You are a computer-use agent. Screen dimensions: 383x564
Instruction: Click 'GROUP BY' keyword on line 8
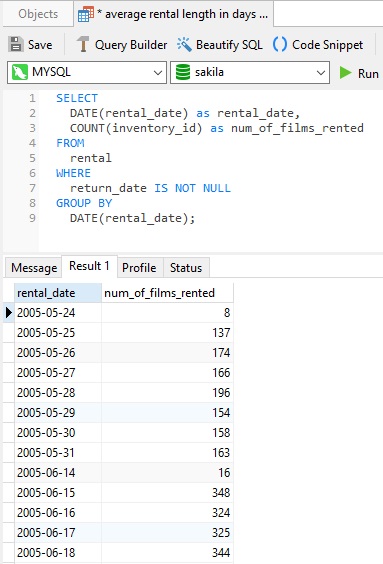[84, 203]
